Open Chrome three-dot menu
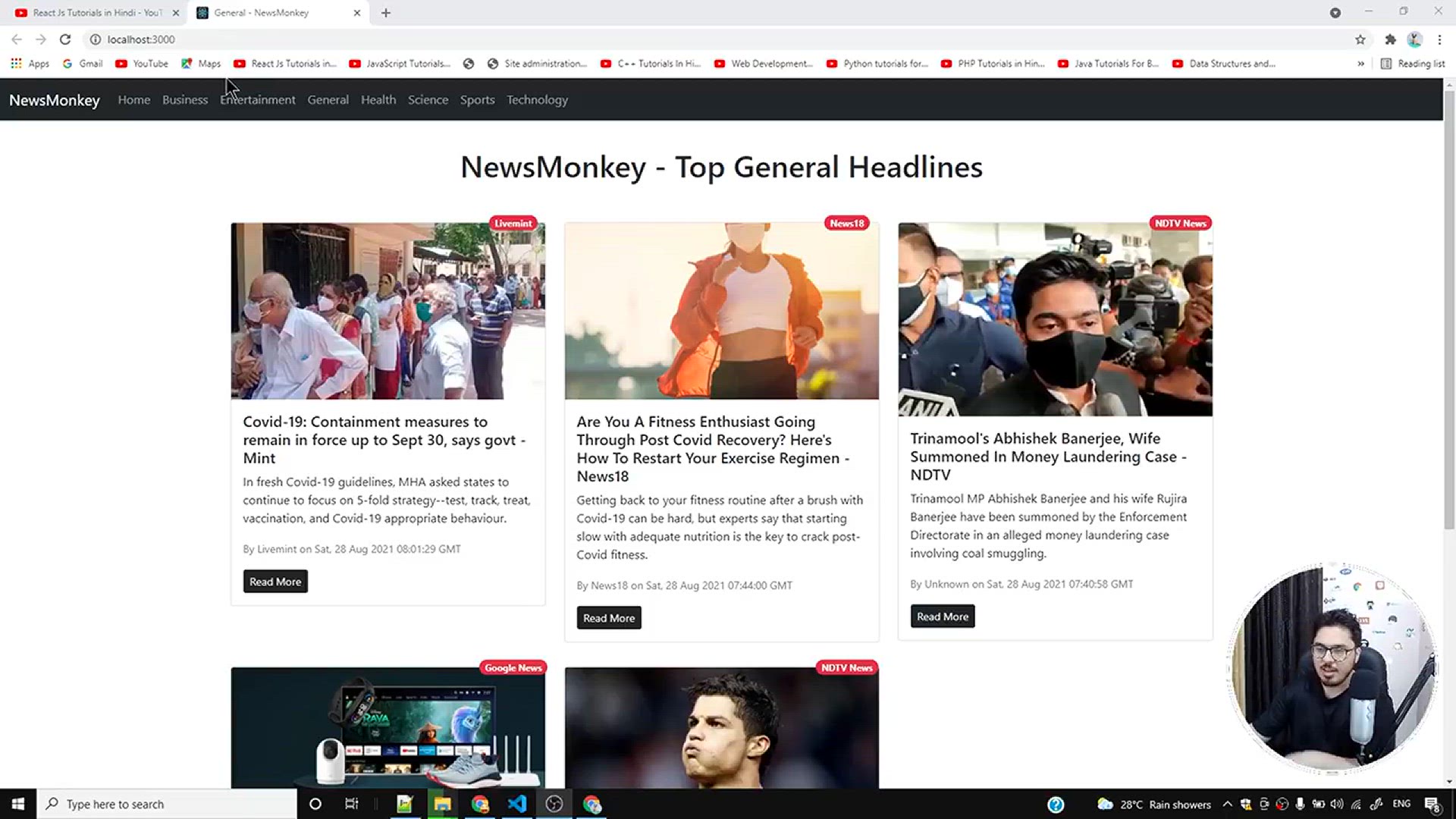This screenshot has width=1456, height=819. (x=1439, y=39)
